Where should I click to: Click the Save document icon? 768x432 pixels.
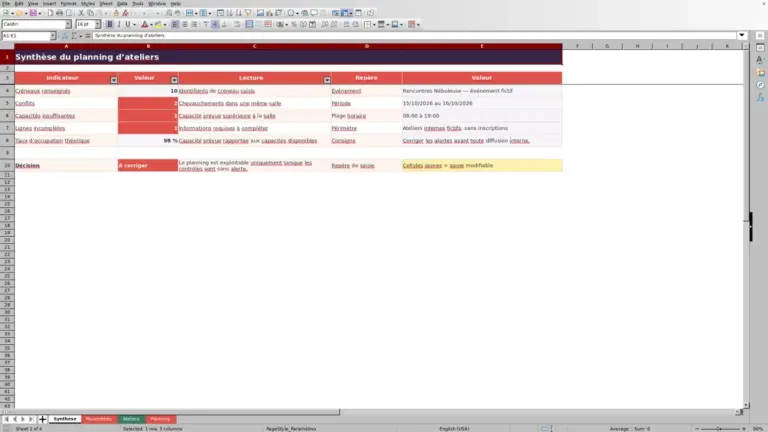(x=33, y=13)
